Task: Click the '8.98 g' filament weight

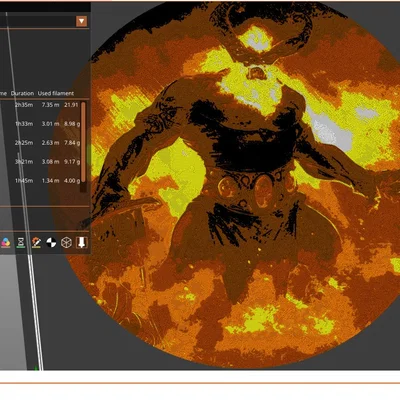Action: pyautogui.click(x=72, y=124)
